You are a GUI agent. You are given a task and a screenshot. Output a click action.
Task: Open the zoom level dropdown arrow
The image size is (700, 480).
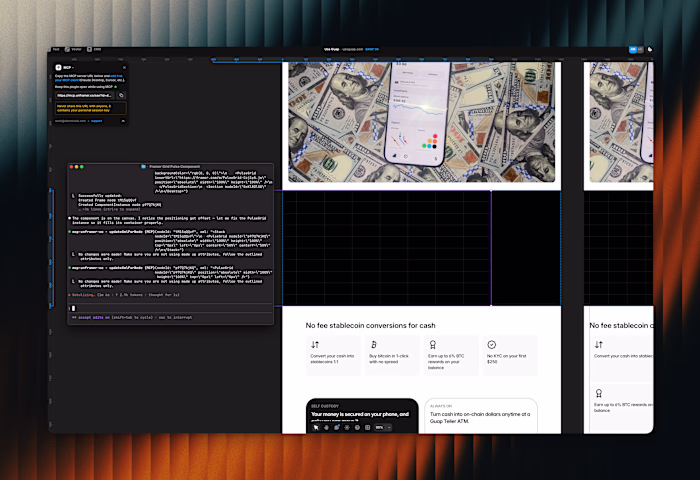[x=389, y=427]
